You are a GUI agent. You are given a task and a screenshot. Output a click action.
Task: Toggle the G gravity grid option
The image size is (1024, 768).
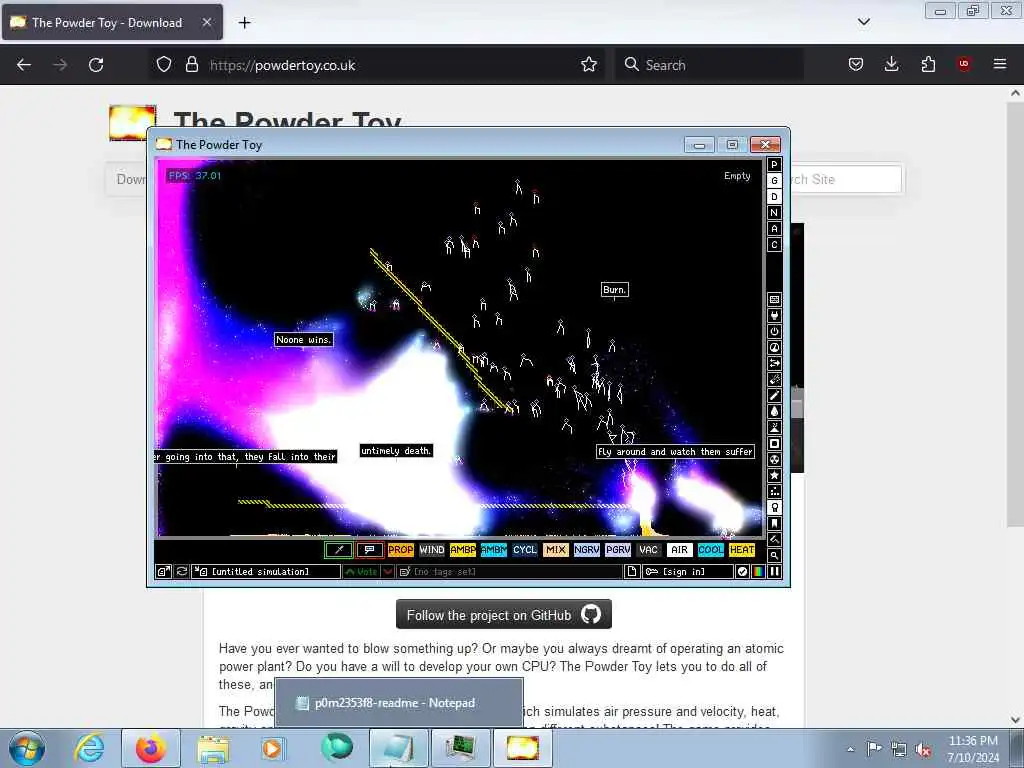point(774,181)
